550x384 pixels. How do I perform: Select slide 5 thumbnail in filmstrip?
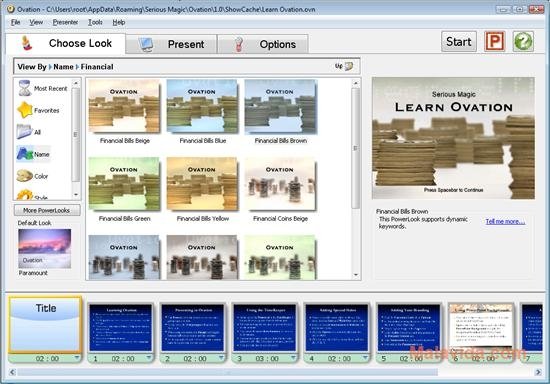tap(409, 328)
